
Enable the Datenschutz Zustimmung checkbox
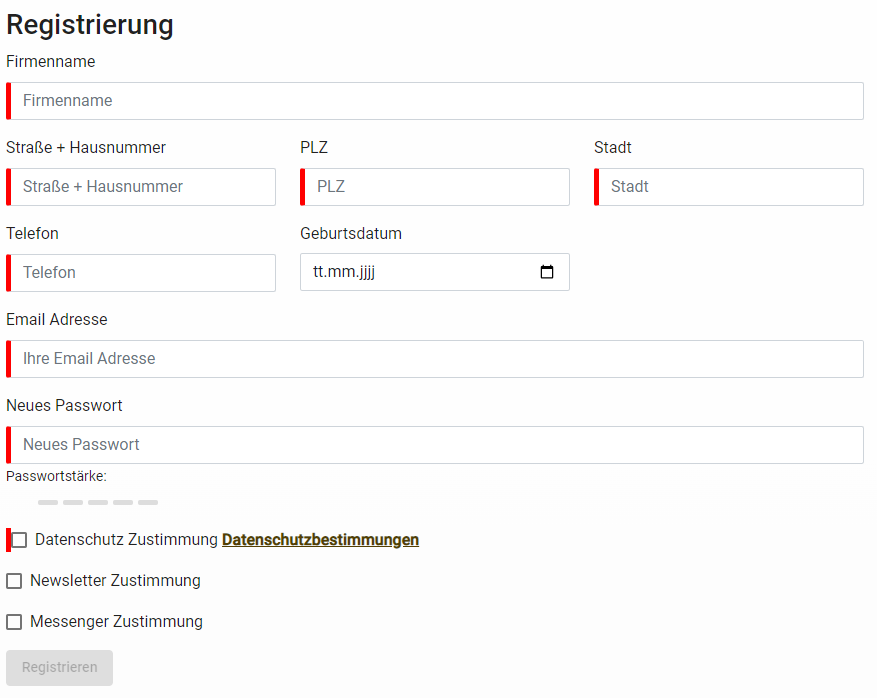click(x=19, y=540)
